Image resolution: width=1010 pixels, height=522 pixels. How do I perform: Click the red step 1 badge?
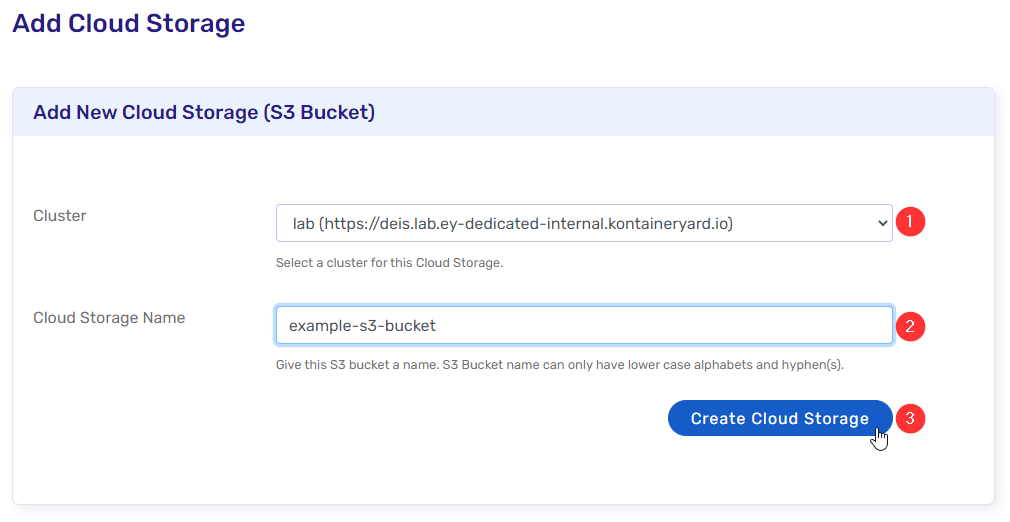[x=910, y=222]
